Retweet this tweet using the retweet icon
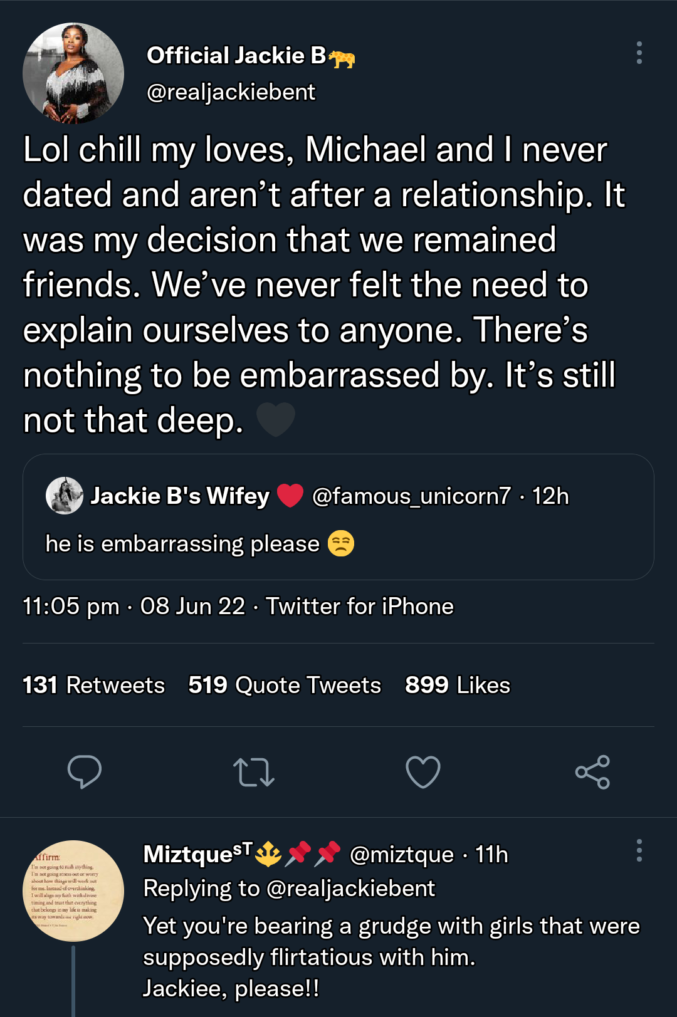This screenshot has width=677, height=1017. click(253, 771)
